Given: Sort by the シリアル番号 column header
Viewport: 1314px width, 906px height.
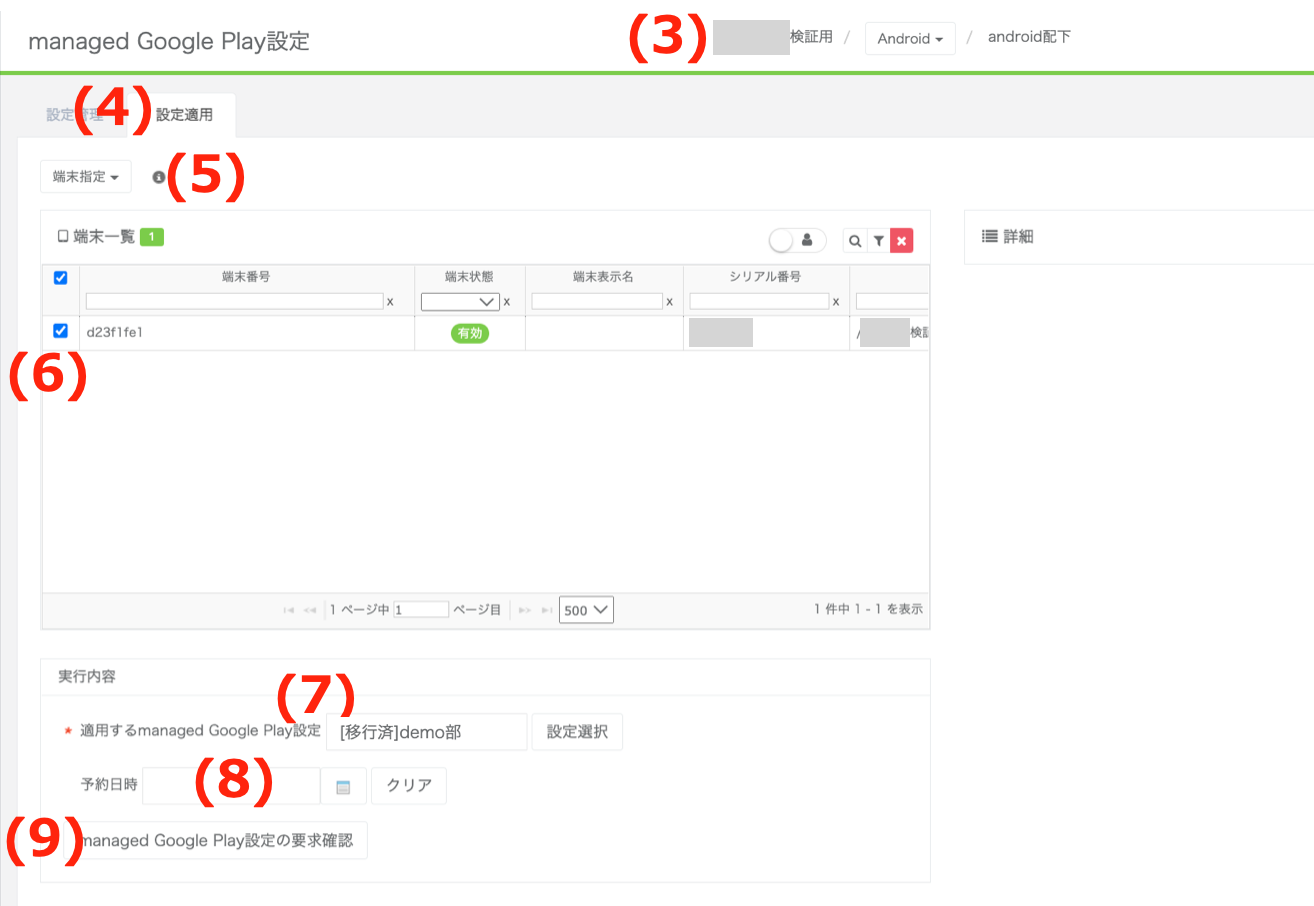Looking at the screenshot, I should [x=766, y=277].
